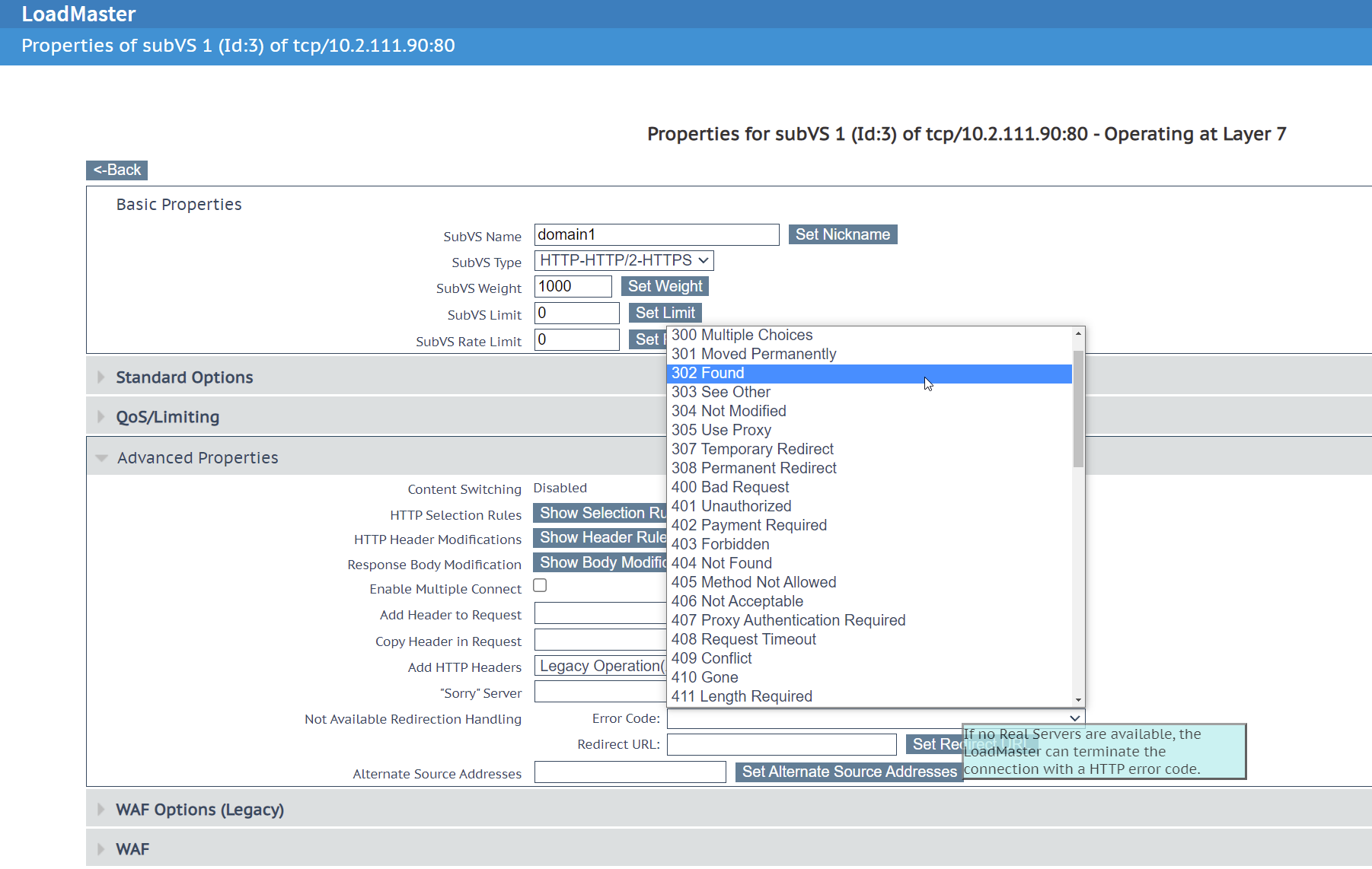Screen dimensions: 1372x869
Task: Pick 407 Proxy Authentication Required option
Action: point(869,620)
